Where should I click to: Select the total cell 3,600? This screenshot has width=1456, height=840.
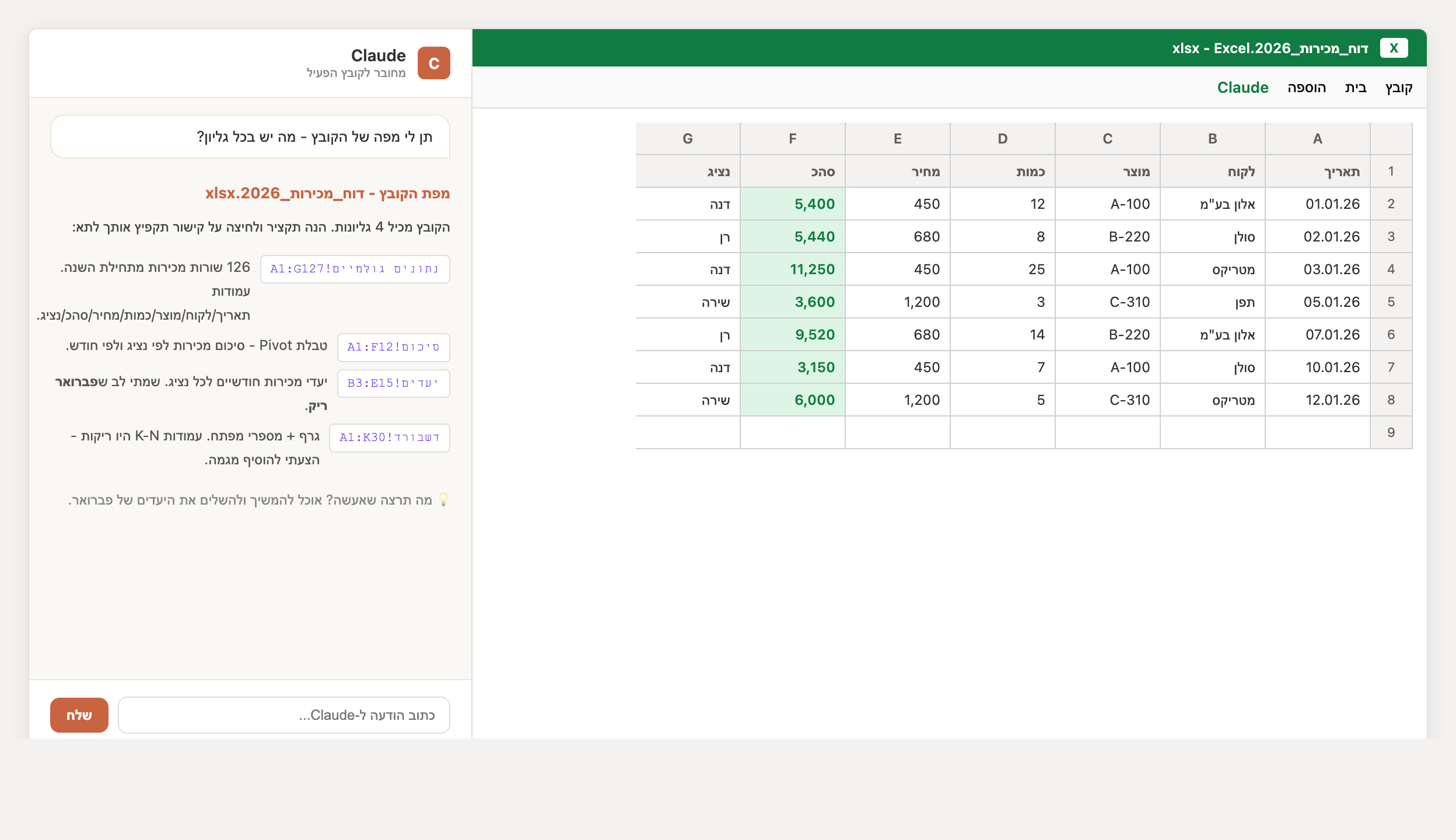pyautogui.click(x=792, y=302)
